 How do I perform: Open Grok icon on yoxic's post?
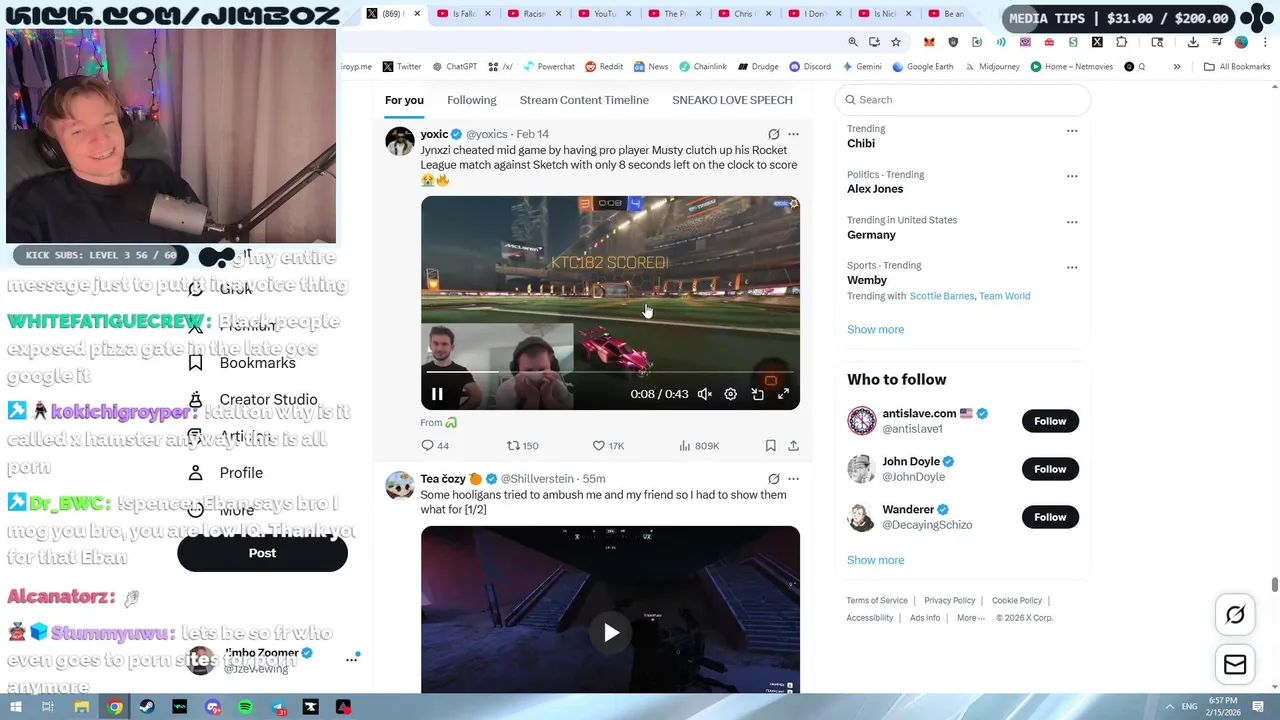(x=773, y=134)
